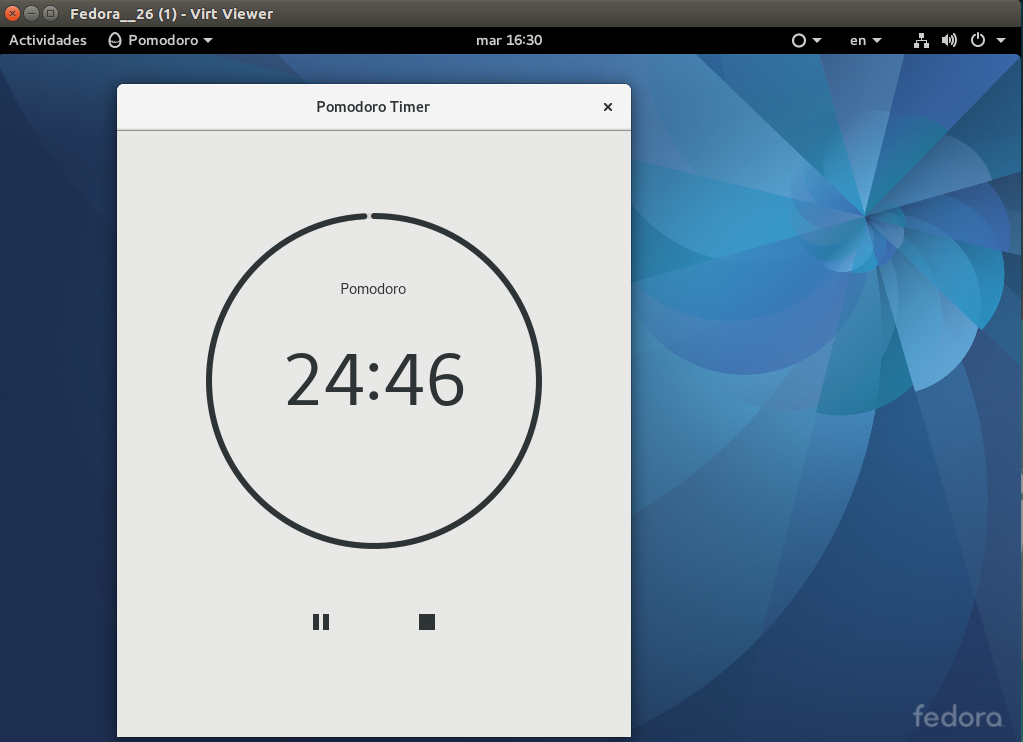Close the Virt Viewer window with red button
The image size is (1023, 742).
12,13
